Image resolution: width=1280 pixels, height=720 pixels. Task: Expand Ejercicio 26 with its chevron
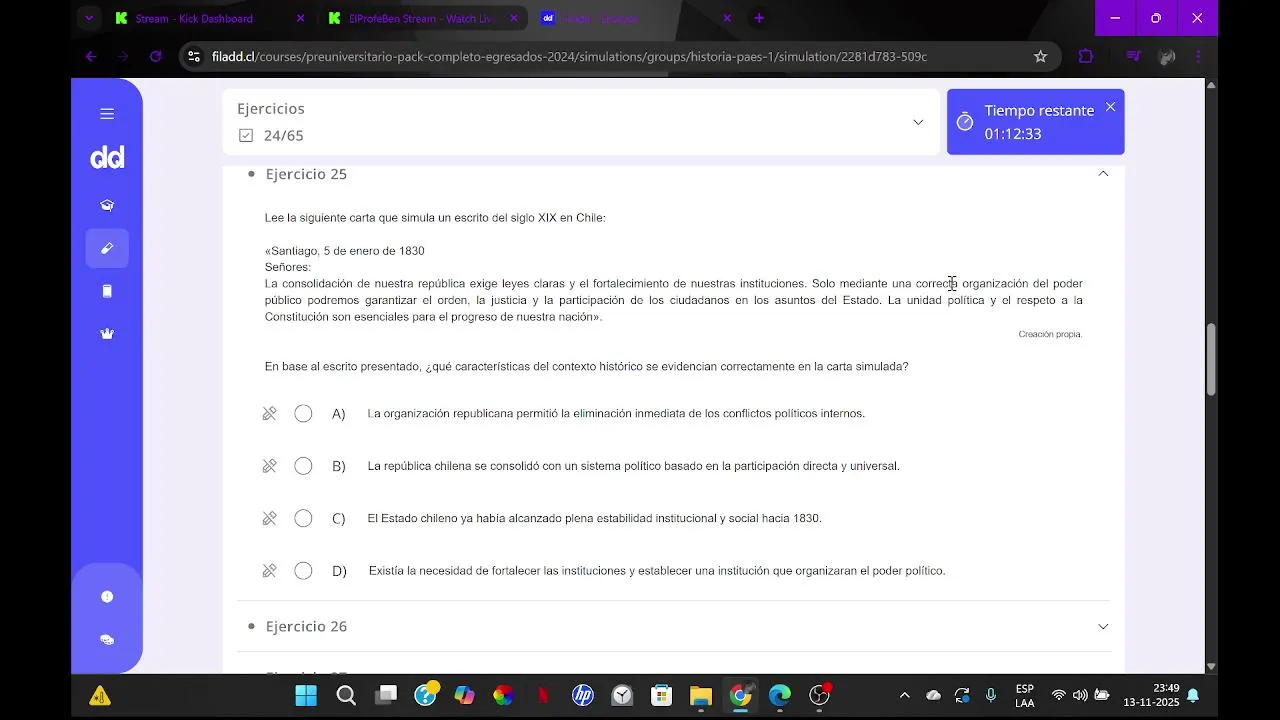tap(1103, 626)
